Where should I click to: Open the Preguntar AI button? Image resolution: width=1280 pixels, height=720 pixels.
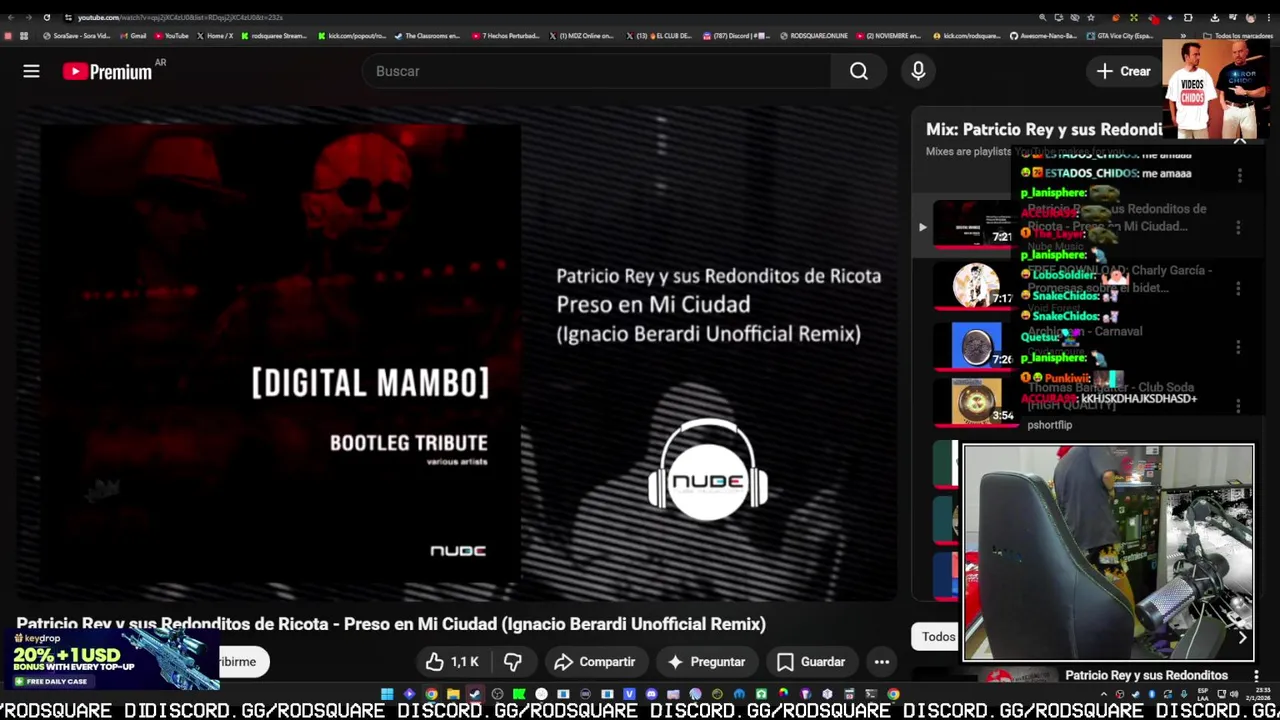[706, 662]
